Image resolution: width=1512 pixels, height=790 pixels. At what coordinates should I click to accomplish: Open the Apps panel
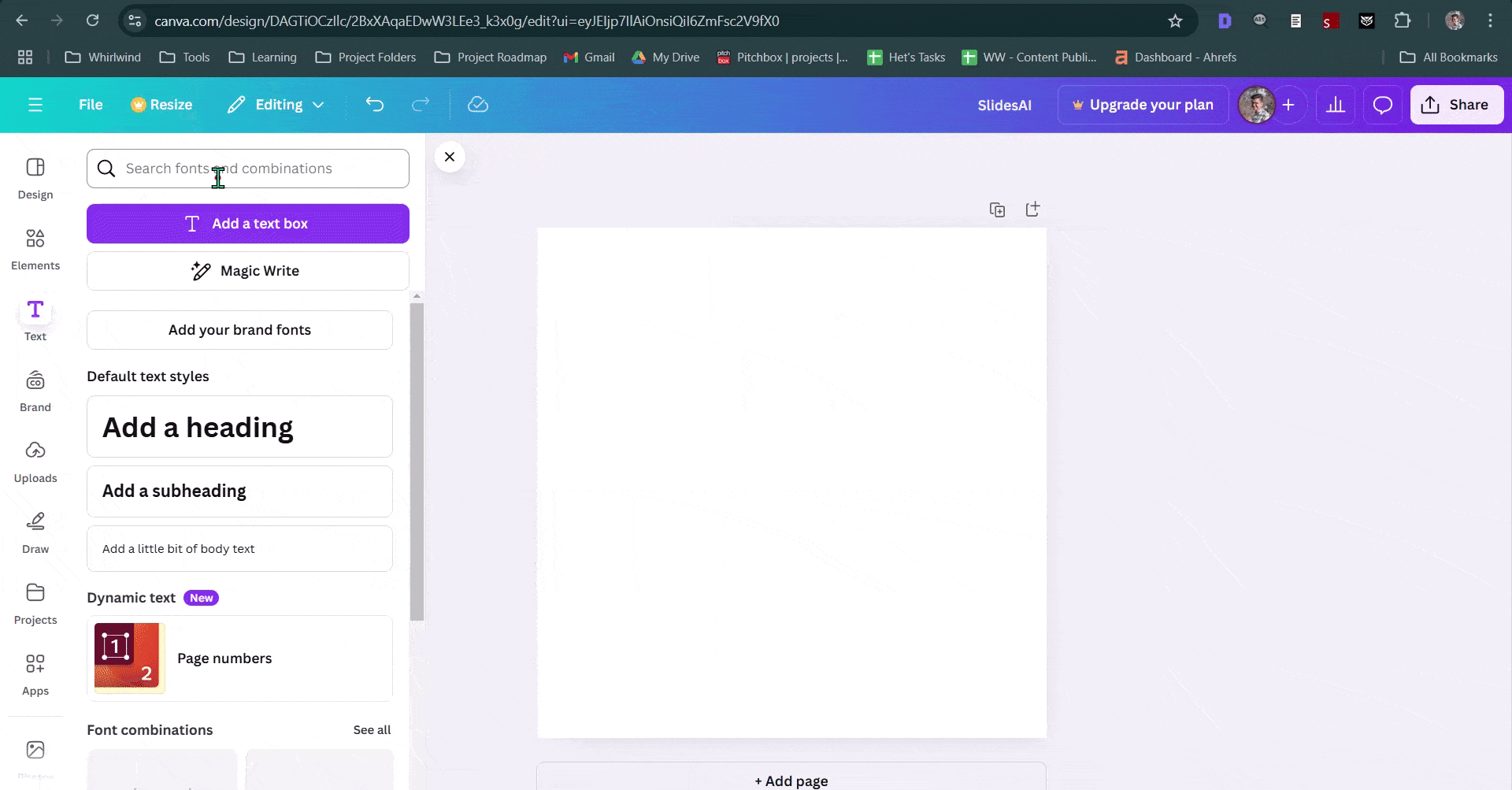pos(35,674)
